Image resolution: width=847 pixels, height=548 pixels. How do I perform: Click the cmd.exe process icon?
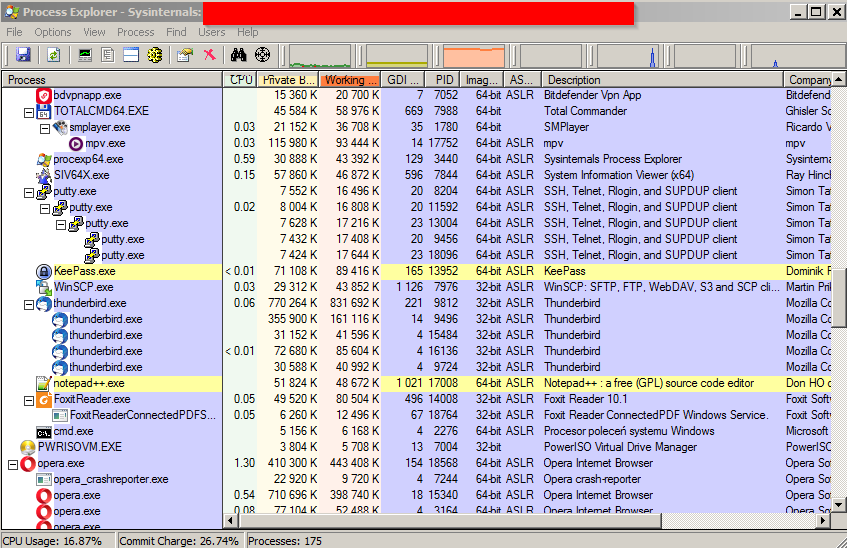tap(44, 432)
